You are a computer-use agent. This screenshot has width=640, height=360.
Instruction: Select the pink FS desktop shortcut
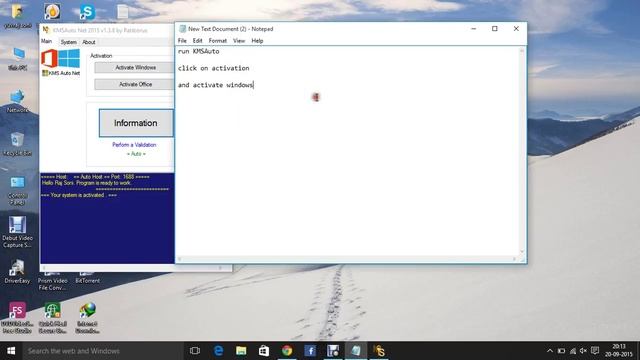17,318
